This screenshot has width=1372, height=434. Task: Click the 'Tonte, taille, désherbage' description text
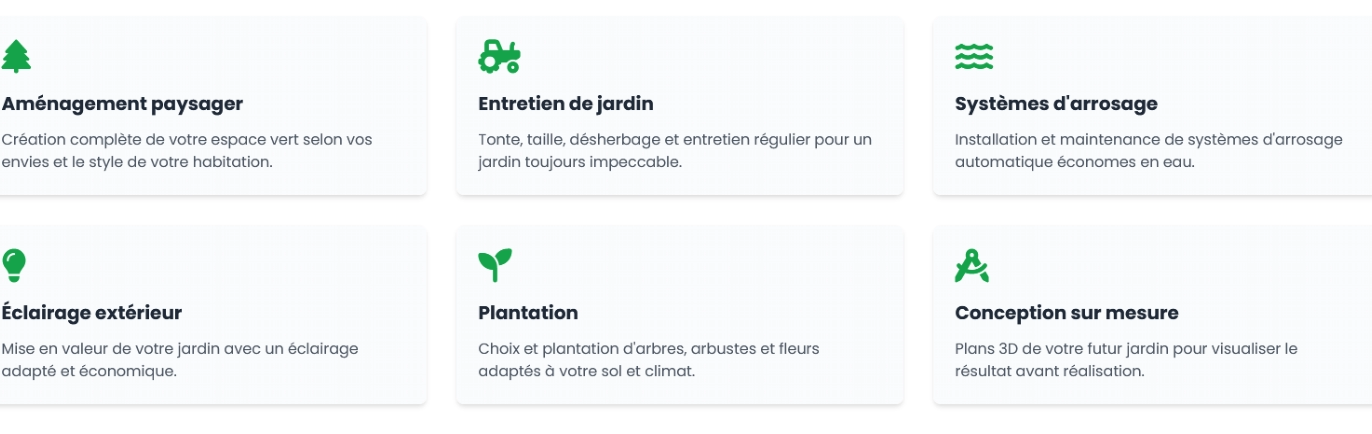pos(674,150)
